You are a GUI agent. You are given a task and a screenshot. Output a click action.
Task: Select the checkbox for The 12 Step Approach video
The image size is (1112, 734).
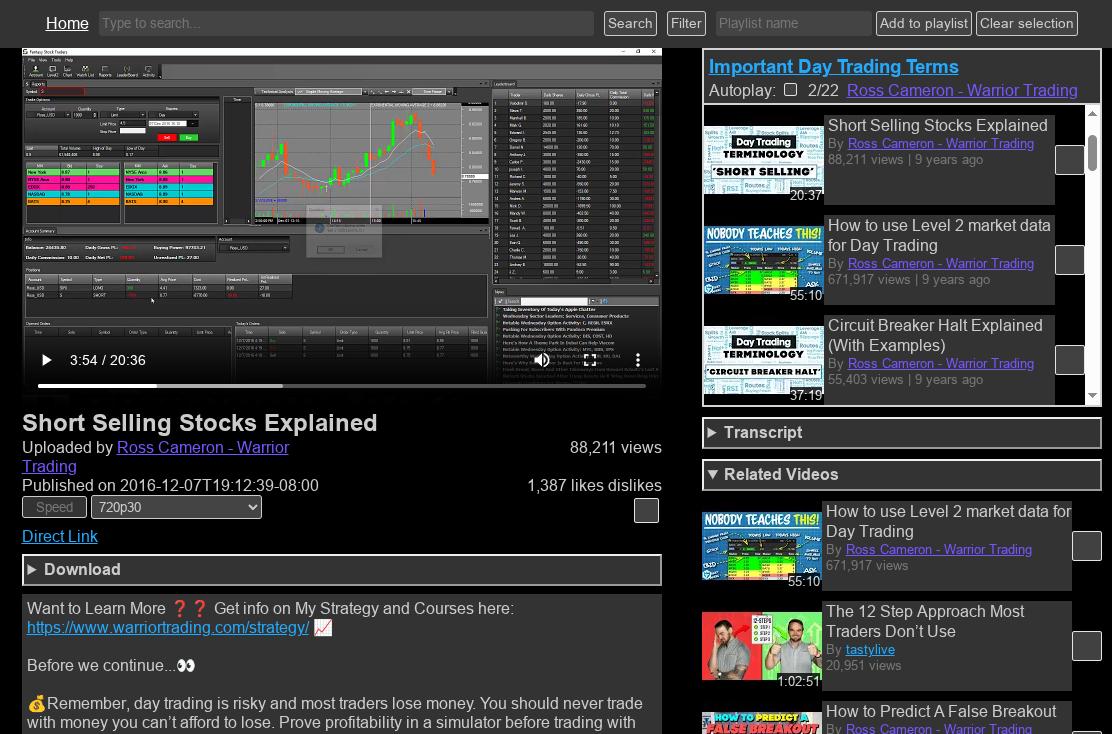(x=1086, y=646)
